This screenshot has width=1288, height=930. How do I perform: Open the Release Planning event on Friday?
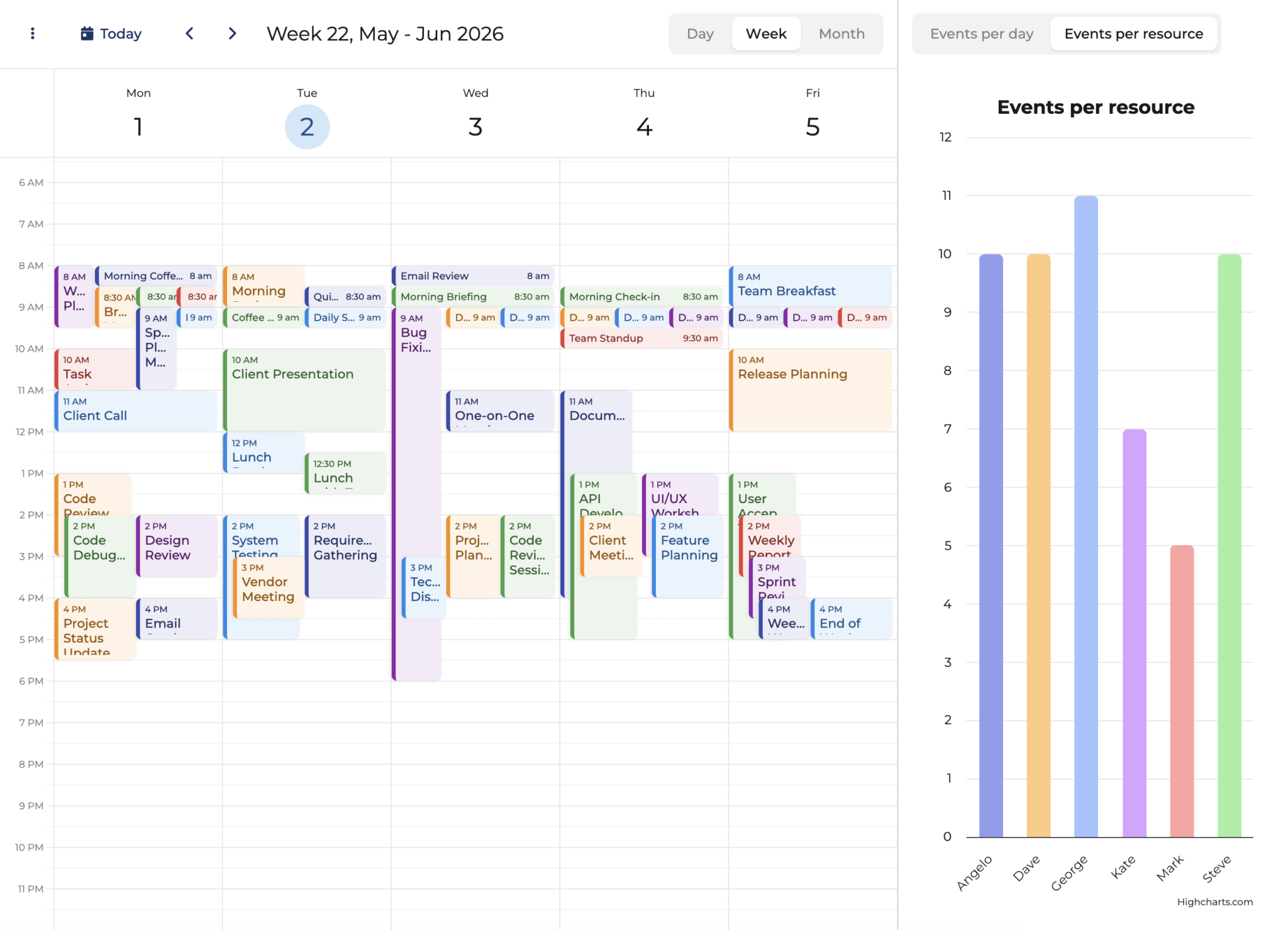click(810, 390)
